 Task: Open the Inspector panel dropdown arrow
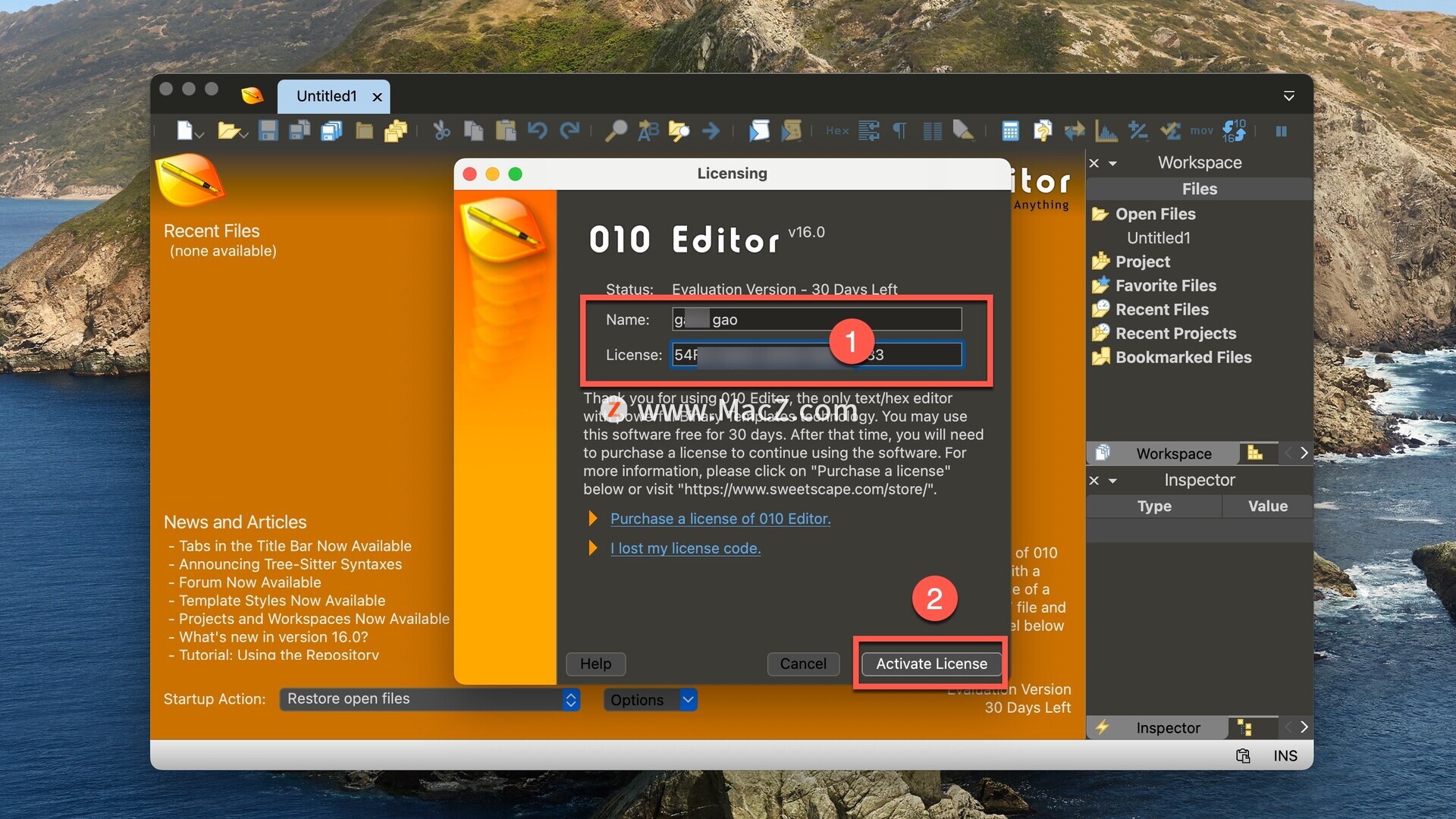click(x=1112, y=481)
